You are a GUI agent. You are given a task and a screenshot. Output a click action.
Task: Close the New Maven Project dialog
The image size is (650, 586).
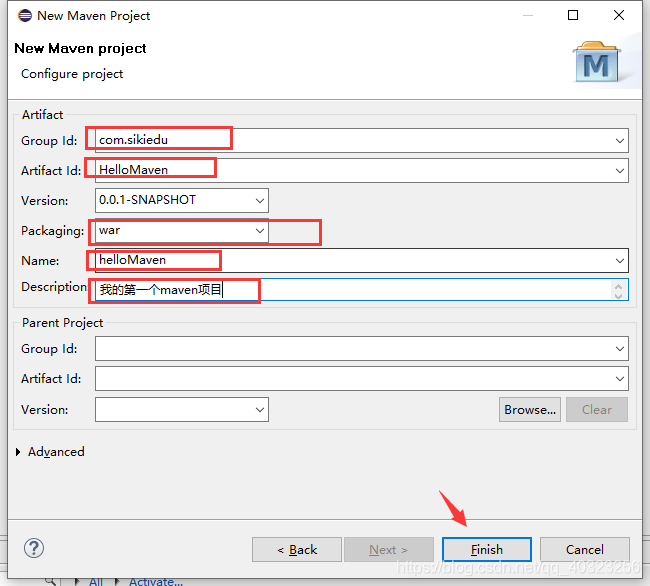point(620,15)
